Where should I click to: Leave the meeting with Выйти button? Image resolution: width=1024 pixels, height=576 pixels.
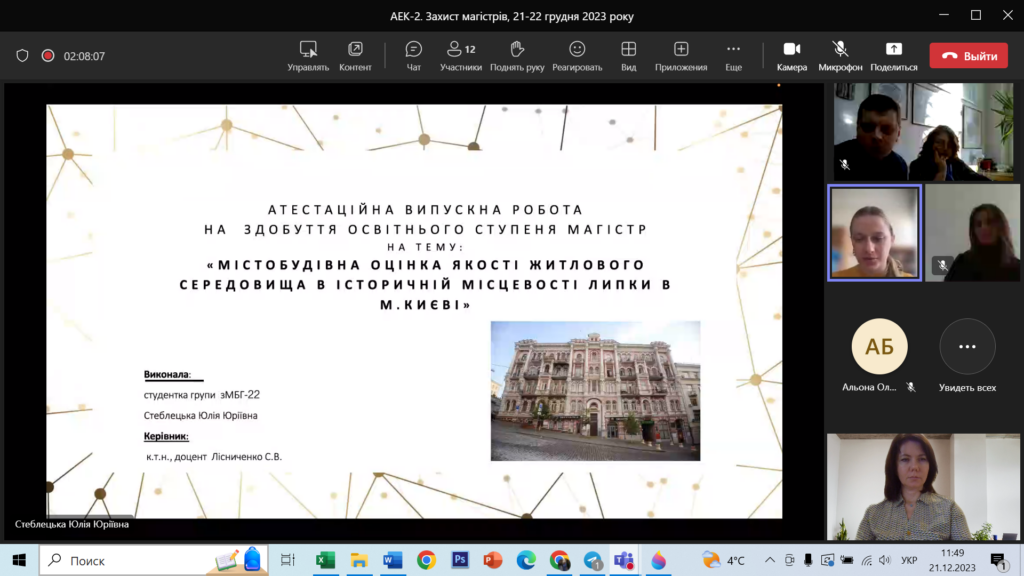[969, 56]
